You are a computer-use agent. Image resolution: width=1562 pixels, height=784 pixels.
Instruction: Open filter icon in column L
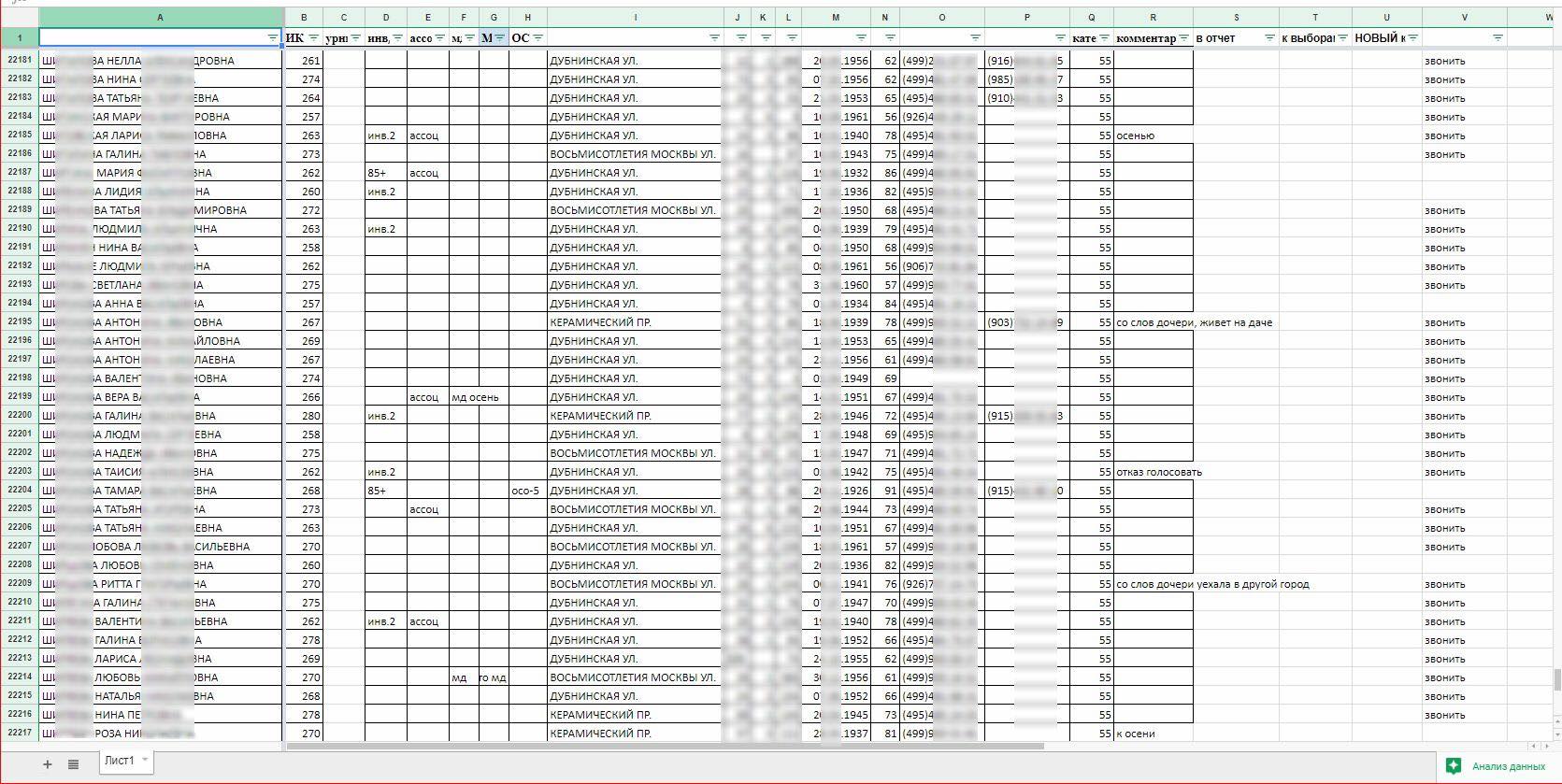coord(792,38)
